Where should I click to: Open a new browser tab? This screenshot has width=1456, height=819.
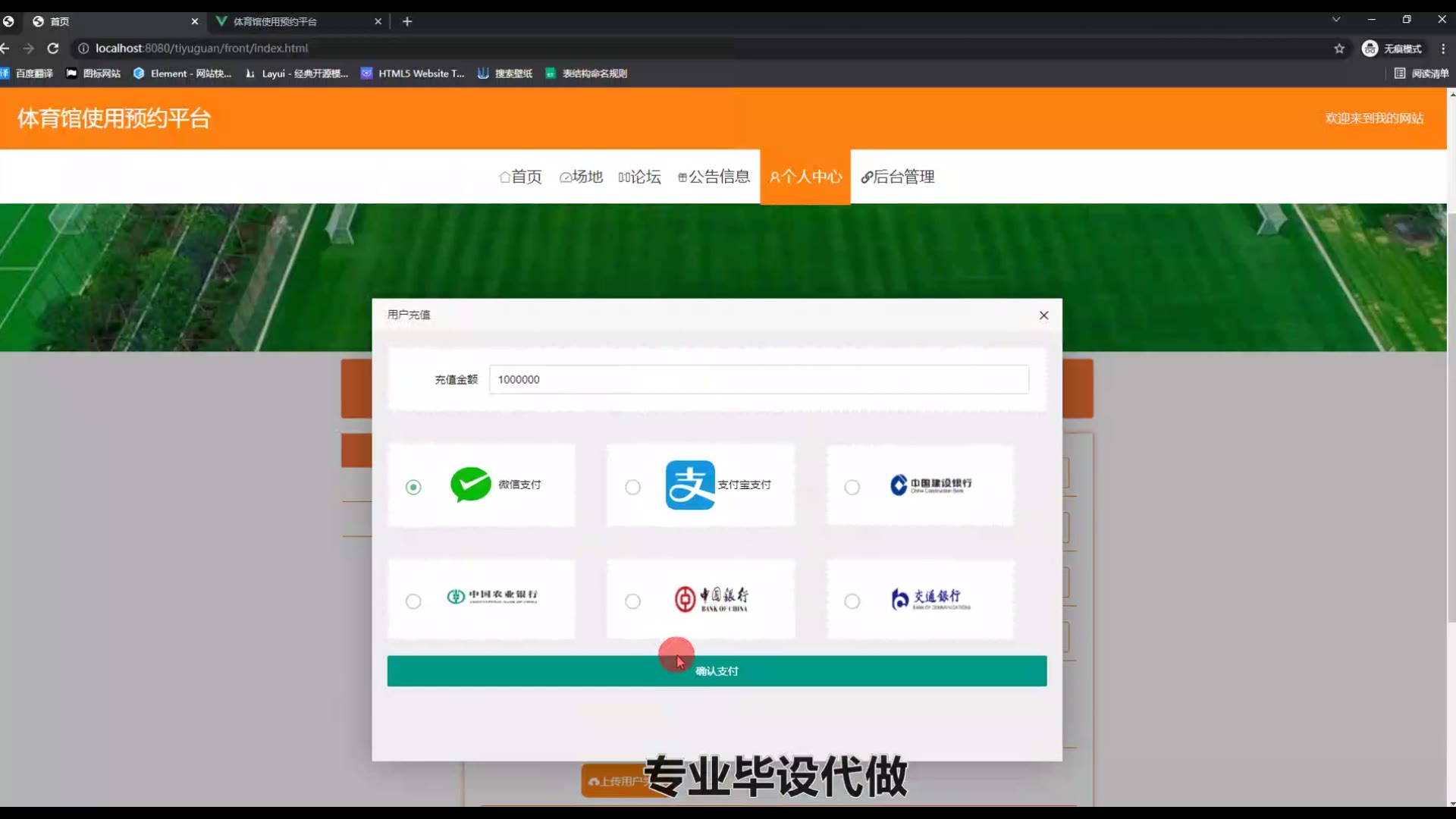[407, 21]
